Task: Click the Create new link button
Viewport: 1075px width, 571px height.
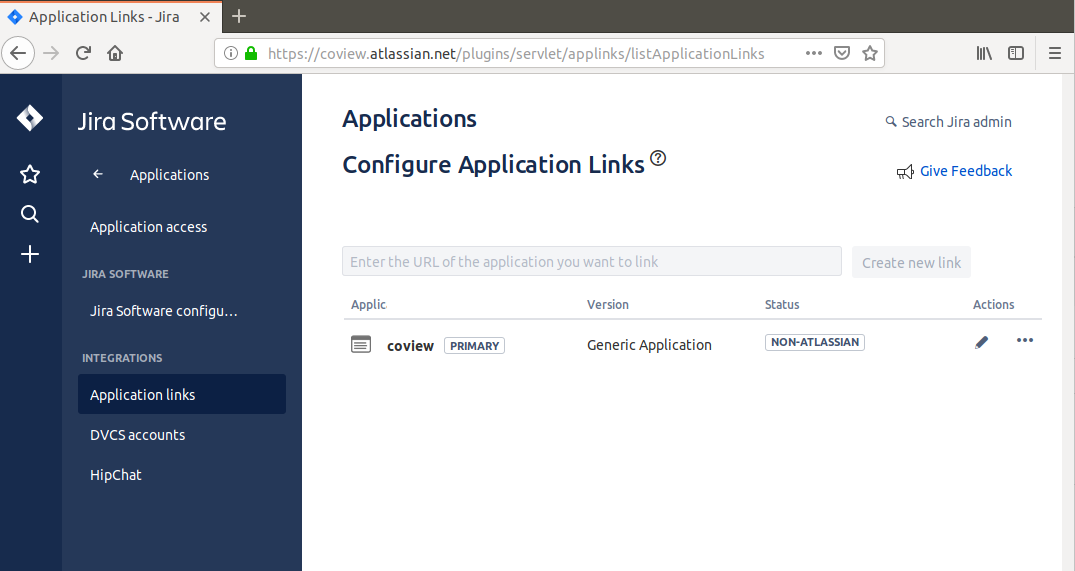Action: tap(911, 263)
